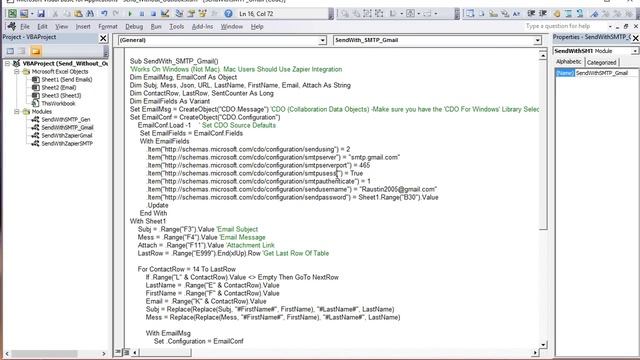Click the Parameter Info icon on the Edit toolbar

tap(504, 13)
